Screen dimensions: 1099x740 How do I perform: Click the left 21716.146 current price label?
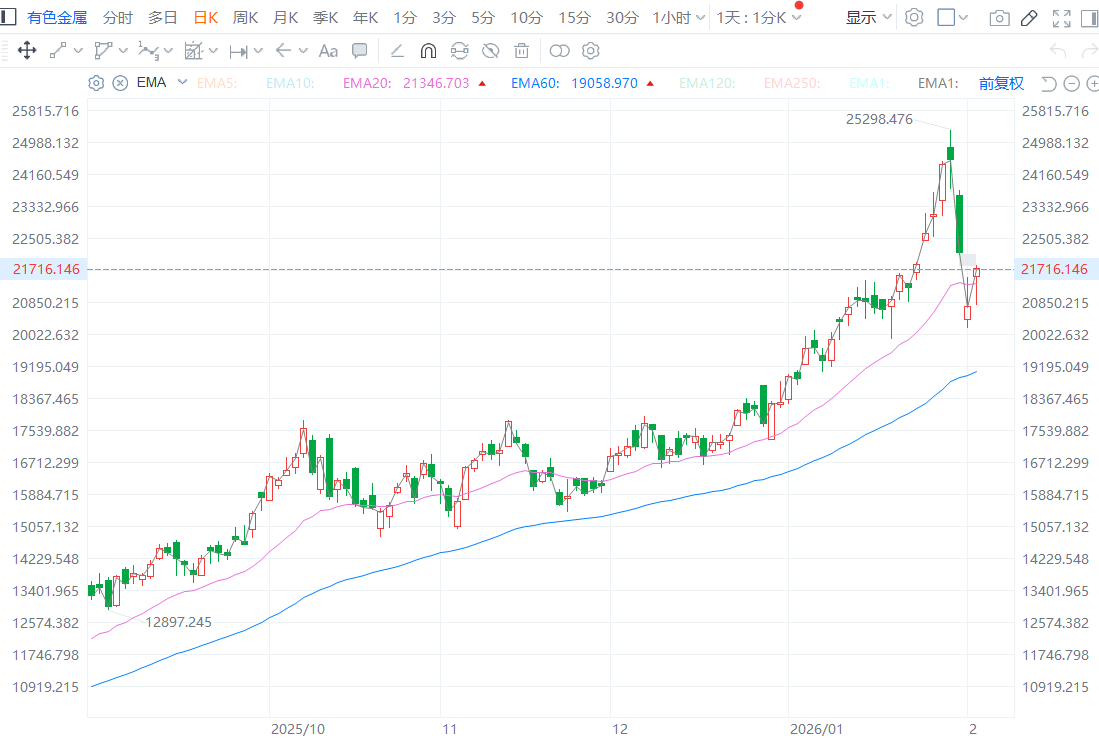pyautogui.click(x=46, y=269)
